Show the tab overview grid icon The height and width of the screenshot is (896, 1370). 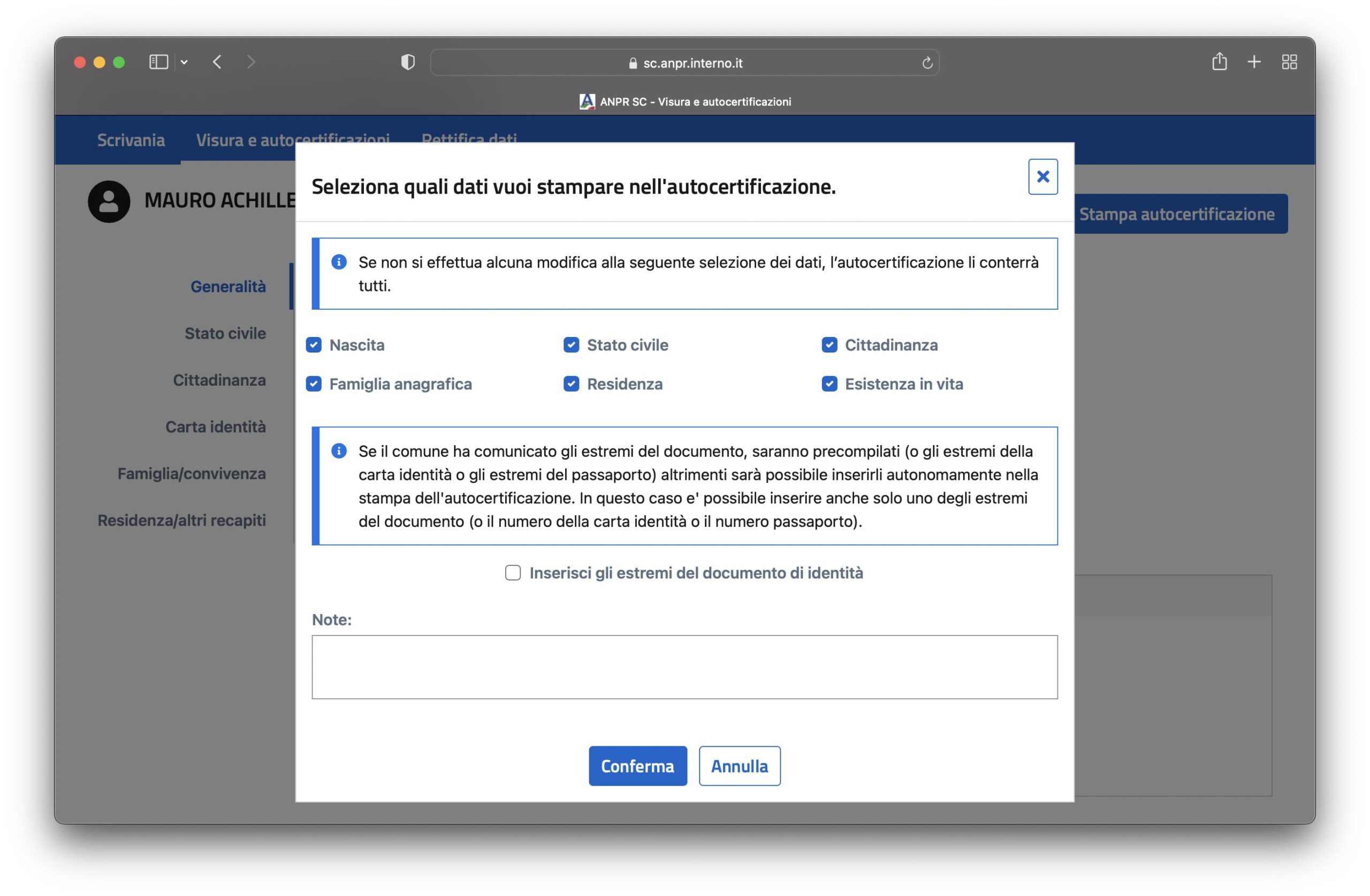1289,62
